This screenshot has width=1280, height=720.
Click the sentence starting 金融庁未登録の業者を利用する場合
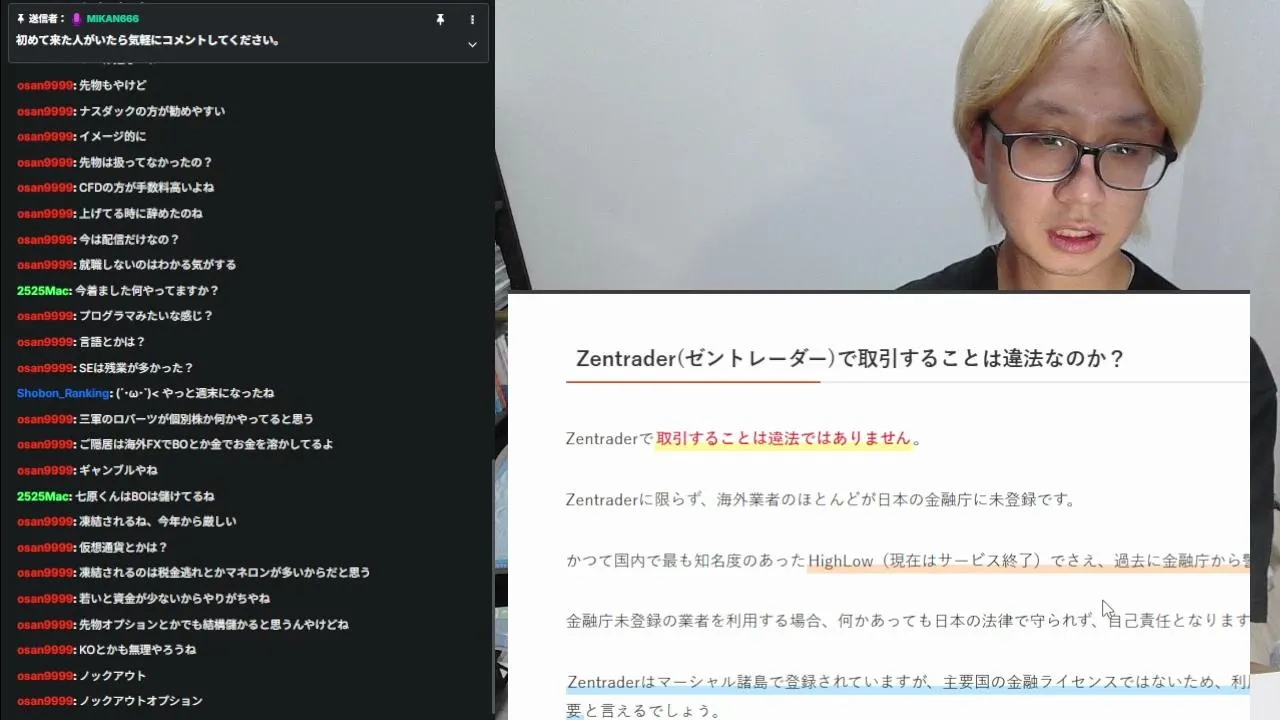pos(908,621)
